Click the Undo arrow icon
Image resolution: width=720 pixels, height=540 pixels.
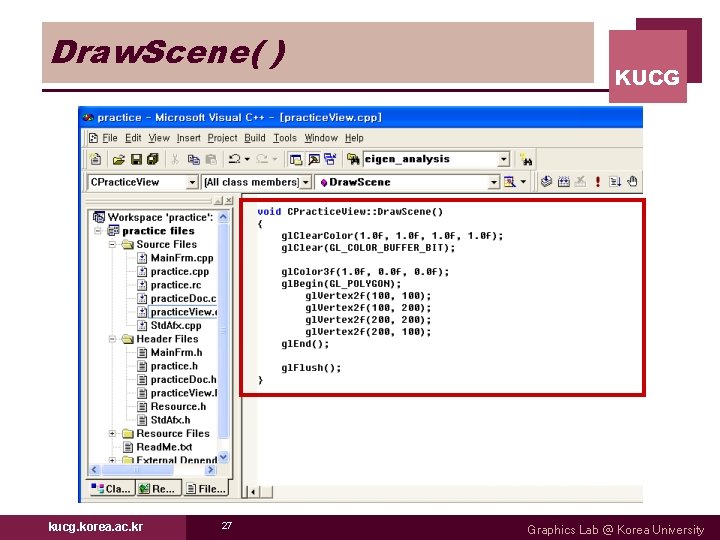(x=235, y=159)
